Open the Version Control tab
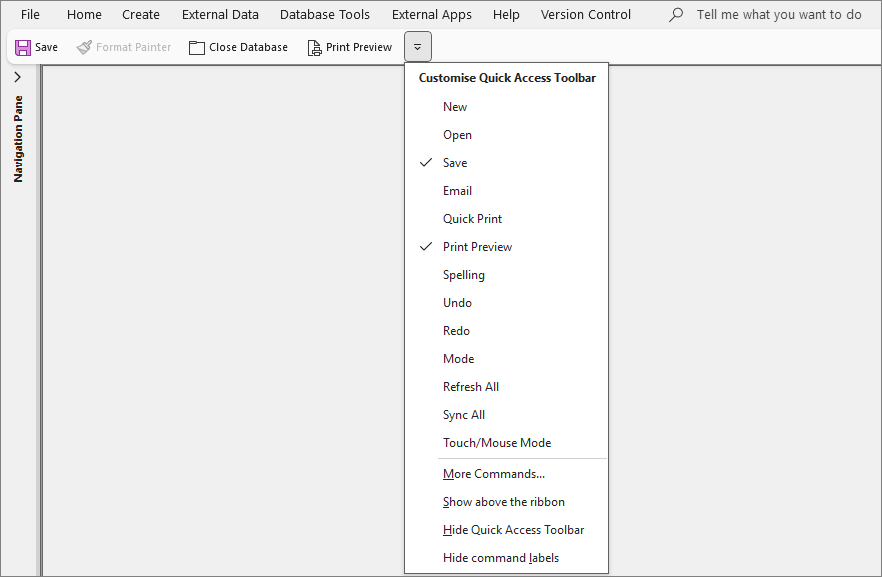 click(586, 15)
